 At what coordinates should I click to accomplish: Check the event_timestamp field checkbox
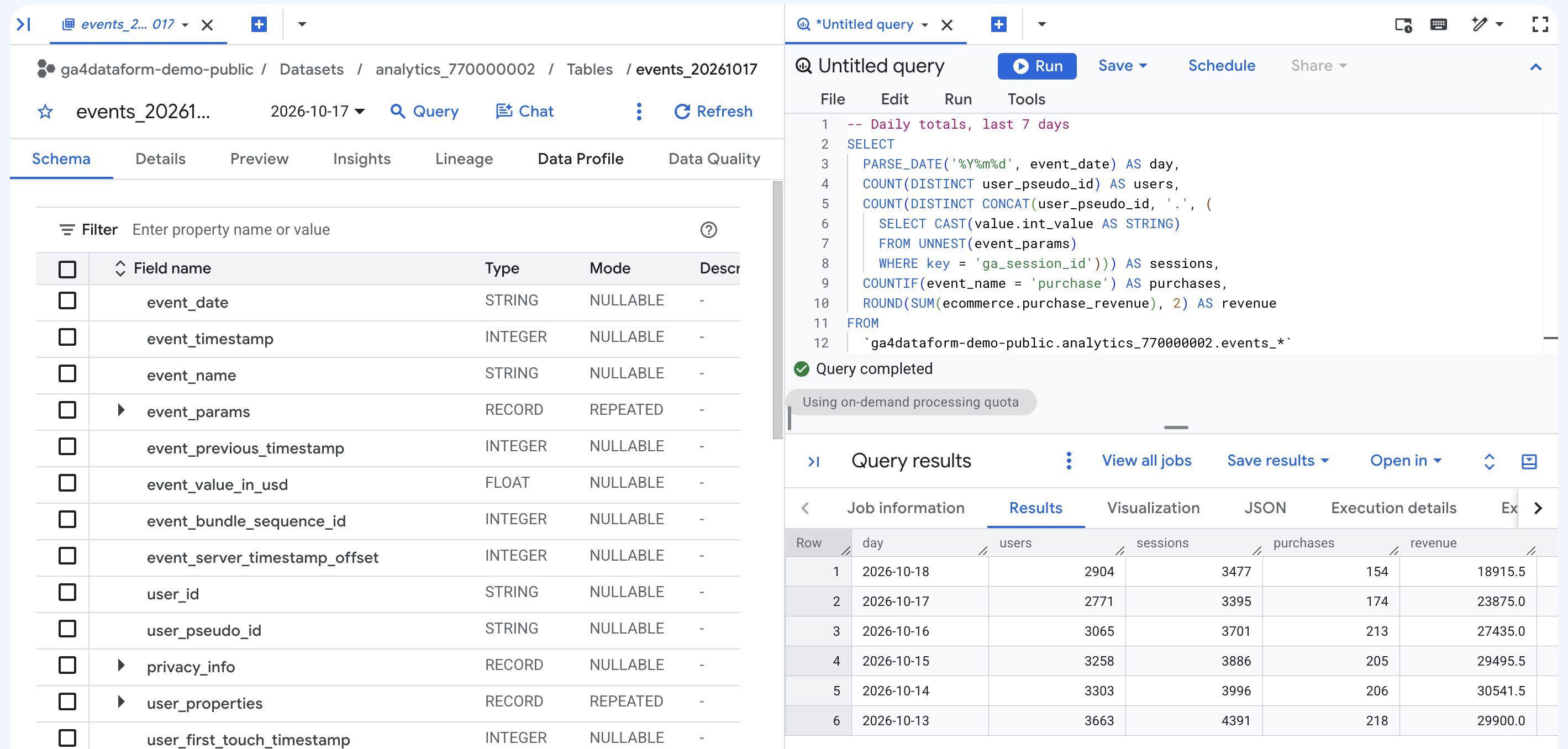[67, 337]
